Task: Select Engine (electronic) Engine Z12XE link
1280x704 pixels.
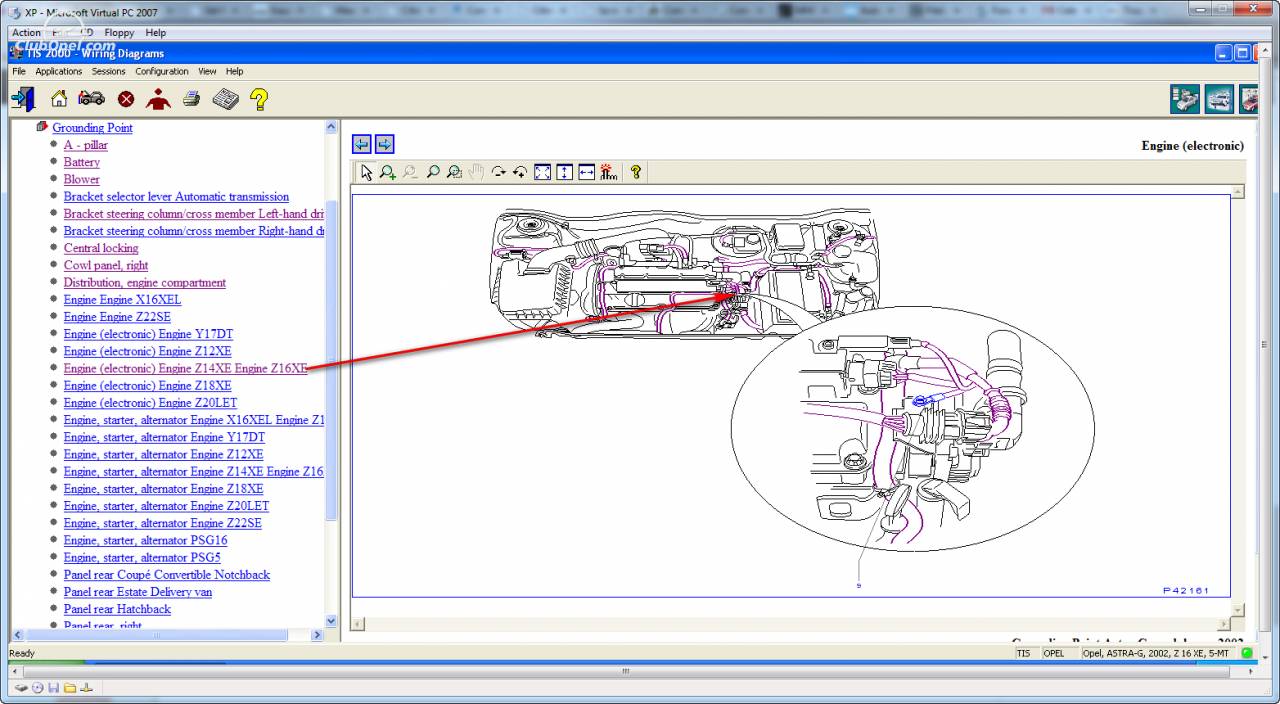Action: click(x=147, y=351)
